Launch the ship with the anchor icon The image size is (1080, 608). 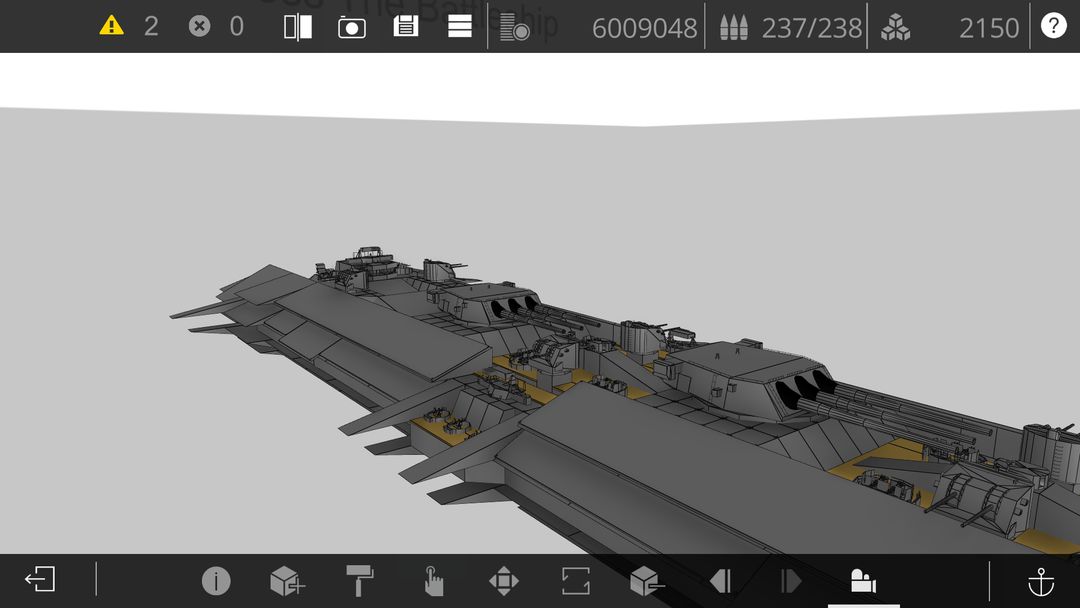click(1041, 581)
